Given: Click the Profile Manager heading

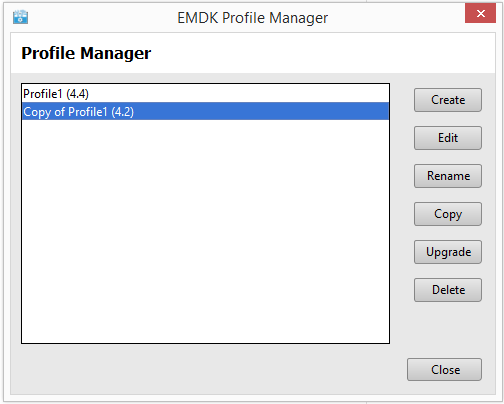Looking at the screenshot, I should click(86, 53).
